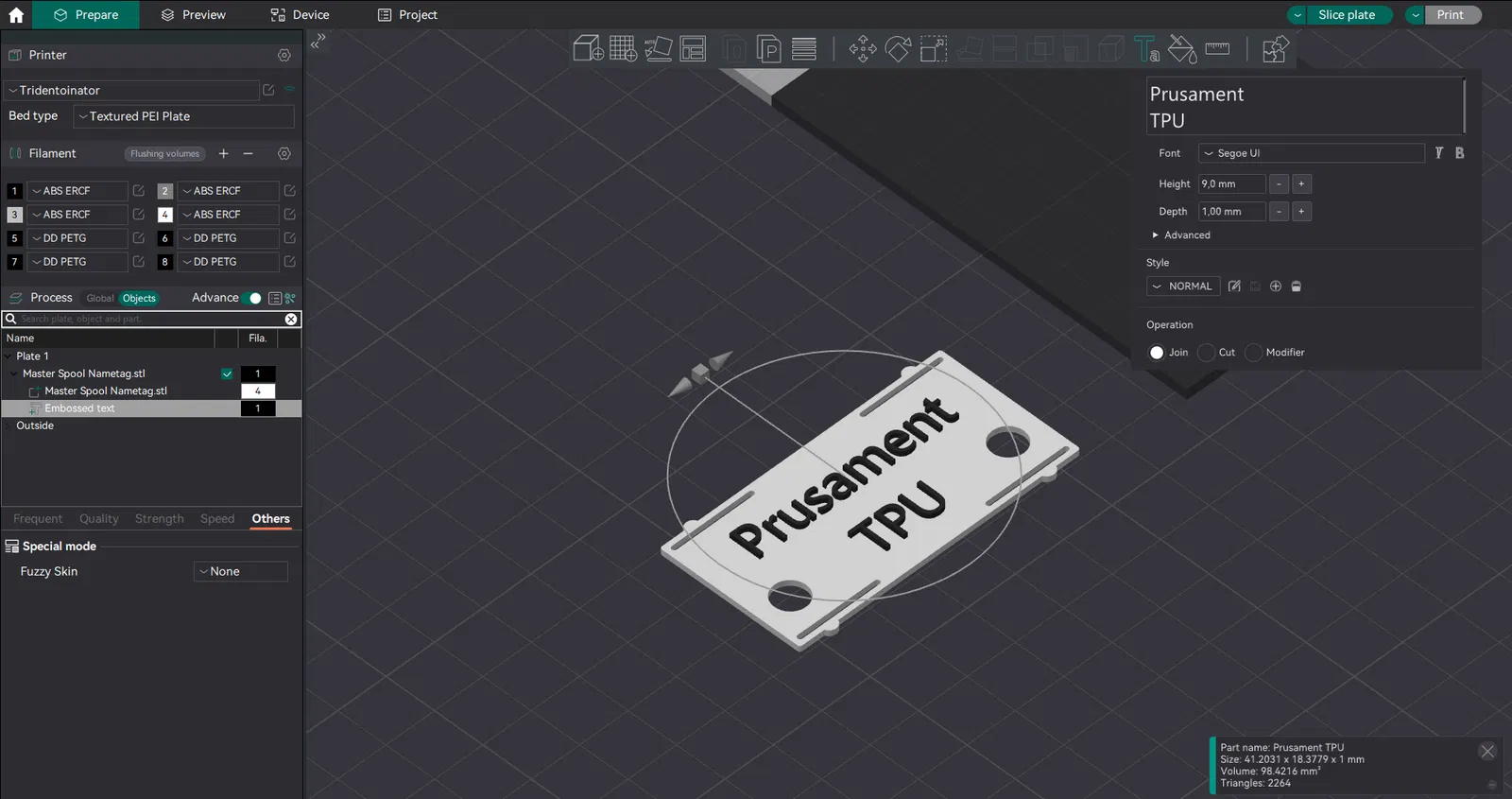
Task: Open the Bed type dropdown
Action: (x=183, y=116)
